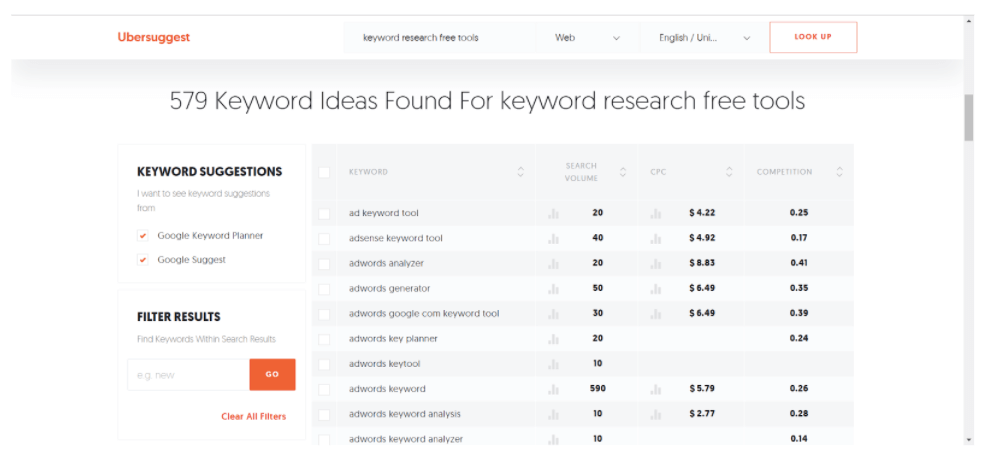The width and height of the screenshot is (984, 458).
Task: Select all keywords with header checkbox
Action: pyautogui.click(x=324, y=172)
